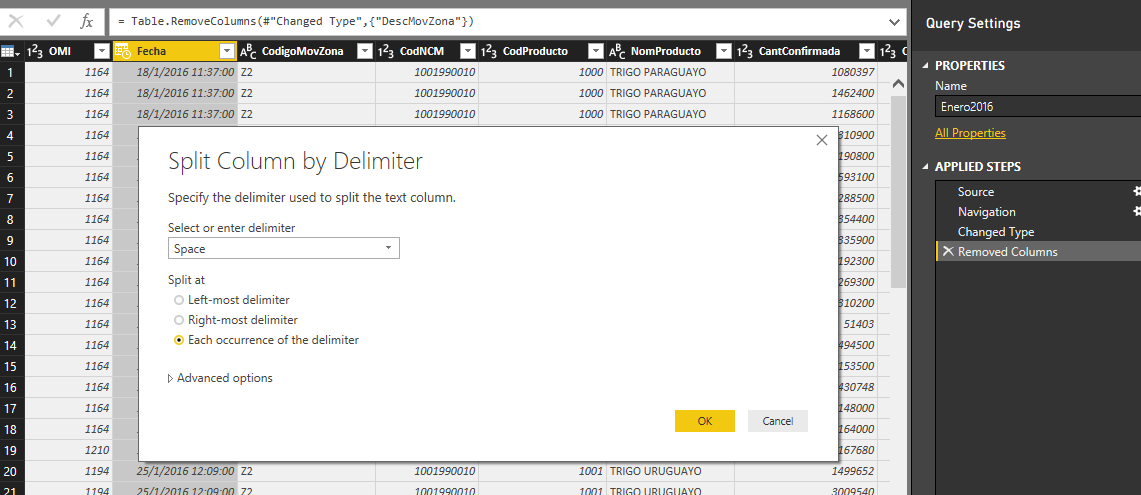Image resolution: width=1141 pixels, height=495 pixels.
Task: Click the Name field containing Enero2016
Action: (x=1038, y=106)
